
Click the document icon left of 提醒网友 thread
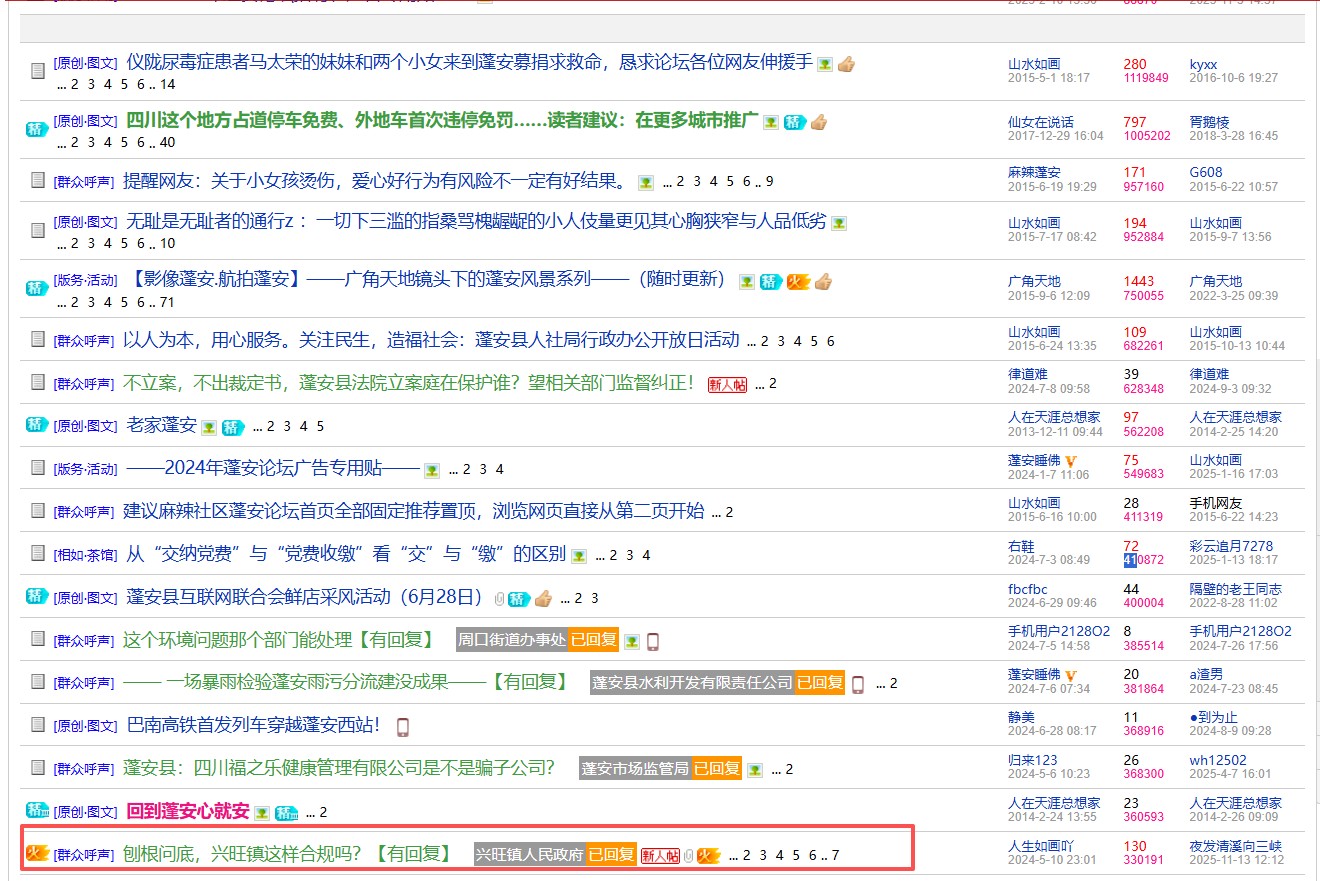[x=37, y=180]
